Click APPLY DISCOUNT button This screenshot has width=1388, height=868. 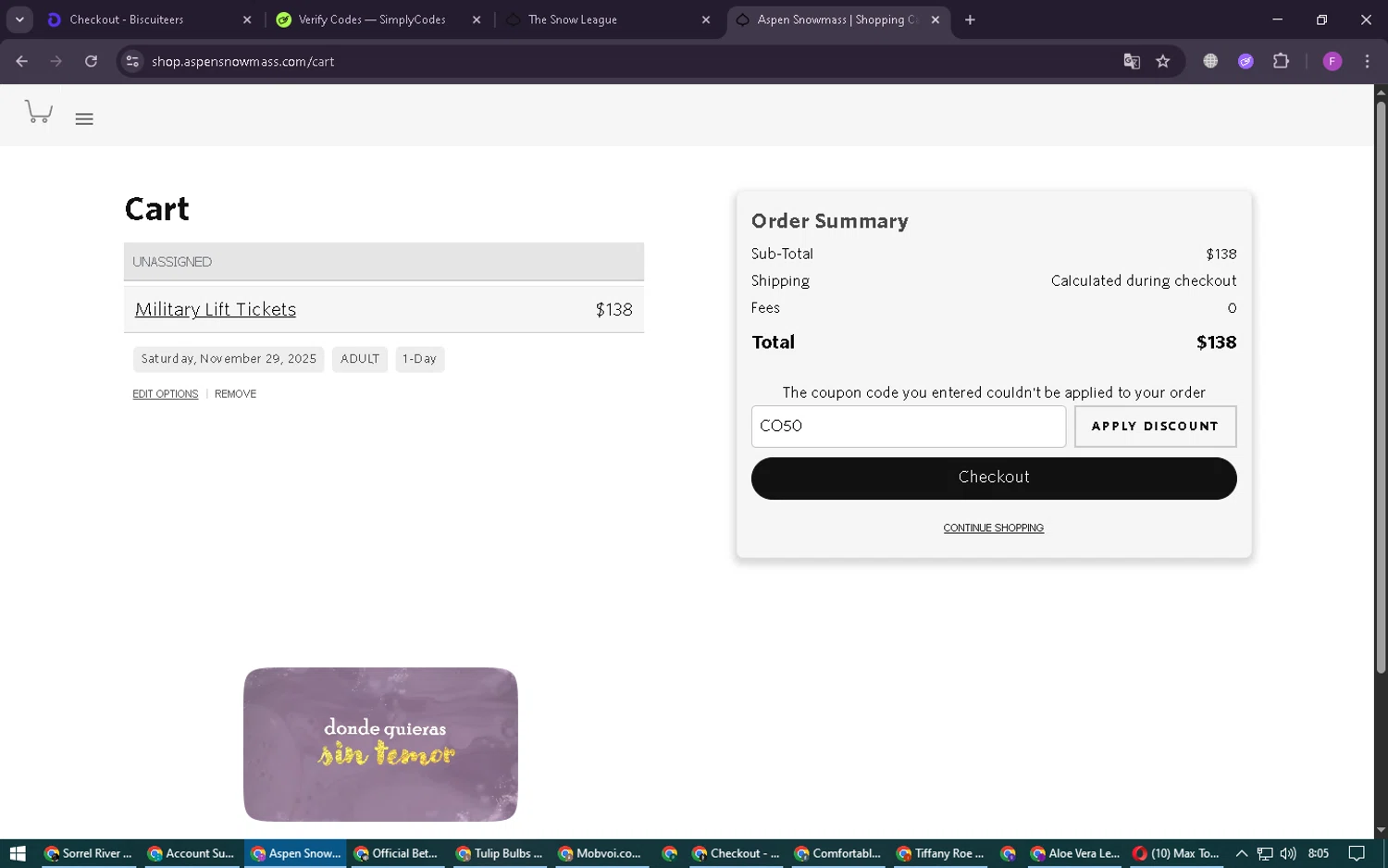pyautogui.click(x=1155, y=427)
